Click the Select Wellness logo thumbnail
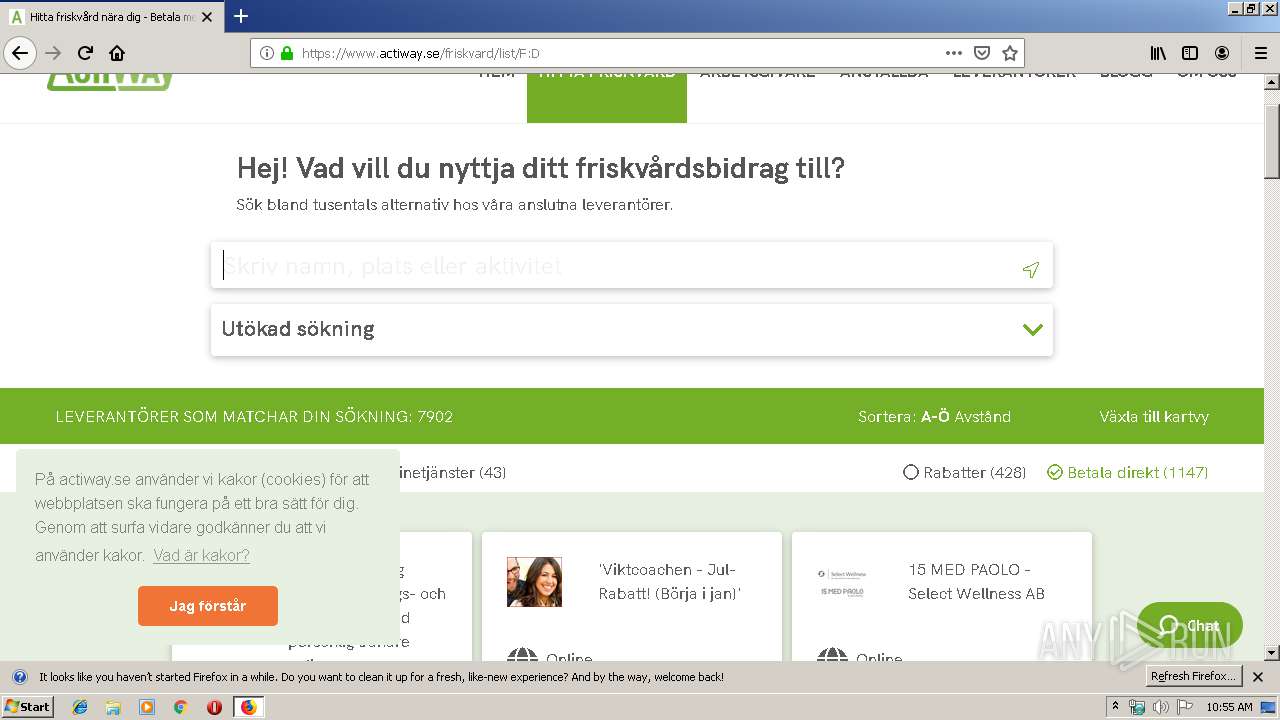This screenshot has height=720, width=1280. pyautogui.click(x=843, y=582)
